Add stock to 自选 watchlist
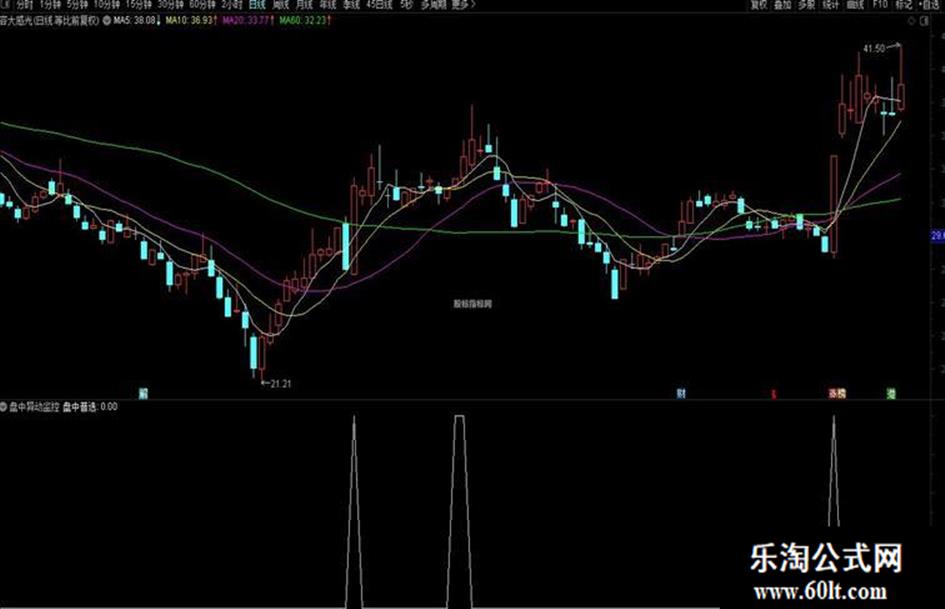This screenshot has width=945, height=609. click(929, 4)
